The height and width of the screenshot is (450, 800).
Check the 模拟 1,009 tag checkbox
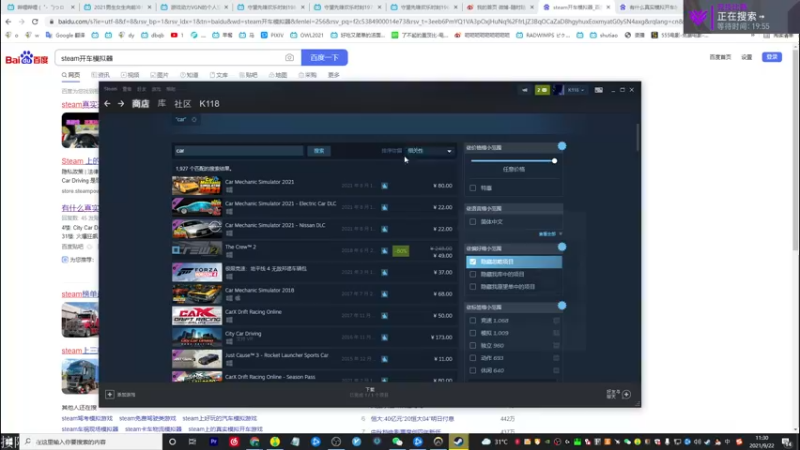(472, 333)
